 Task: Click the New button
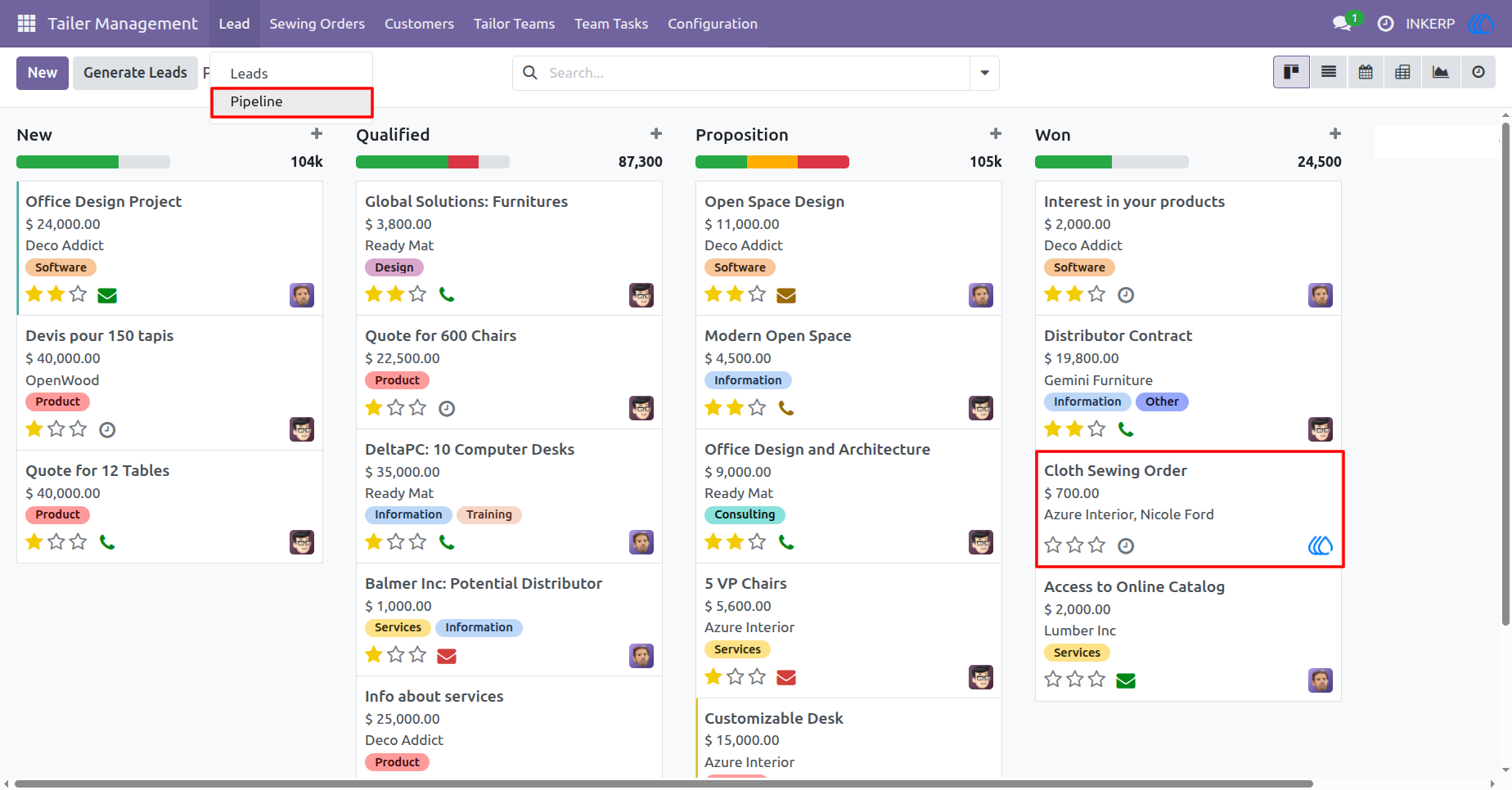click(x=43, y=73)
